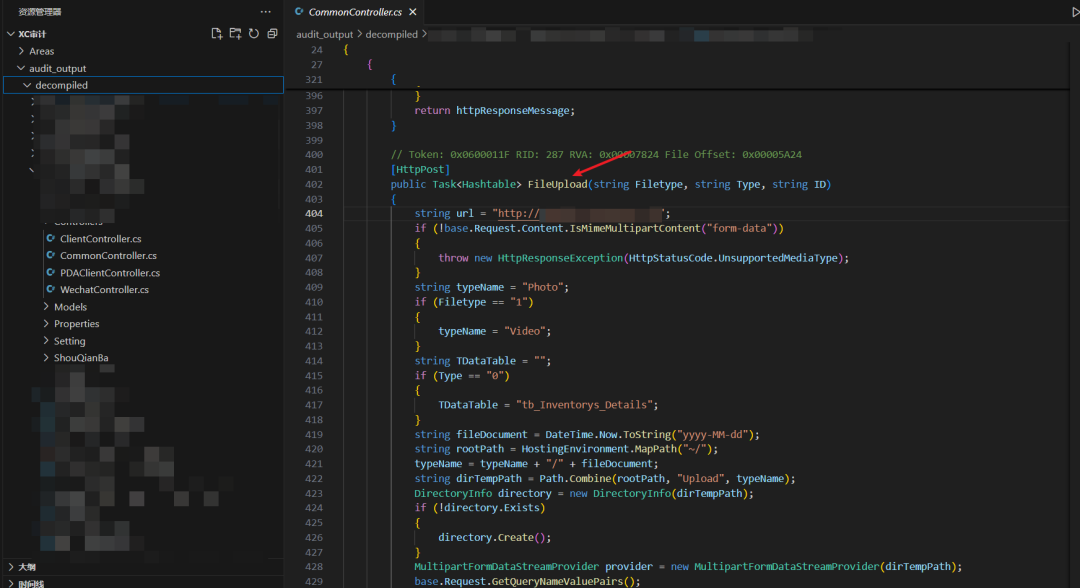
Task: Click line number 402 in the gutter
Action: point(314,185)
